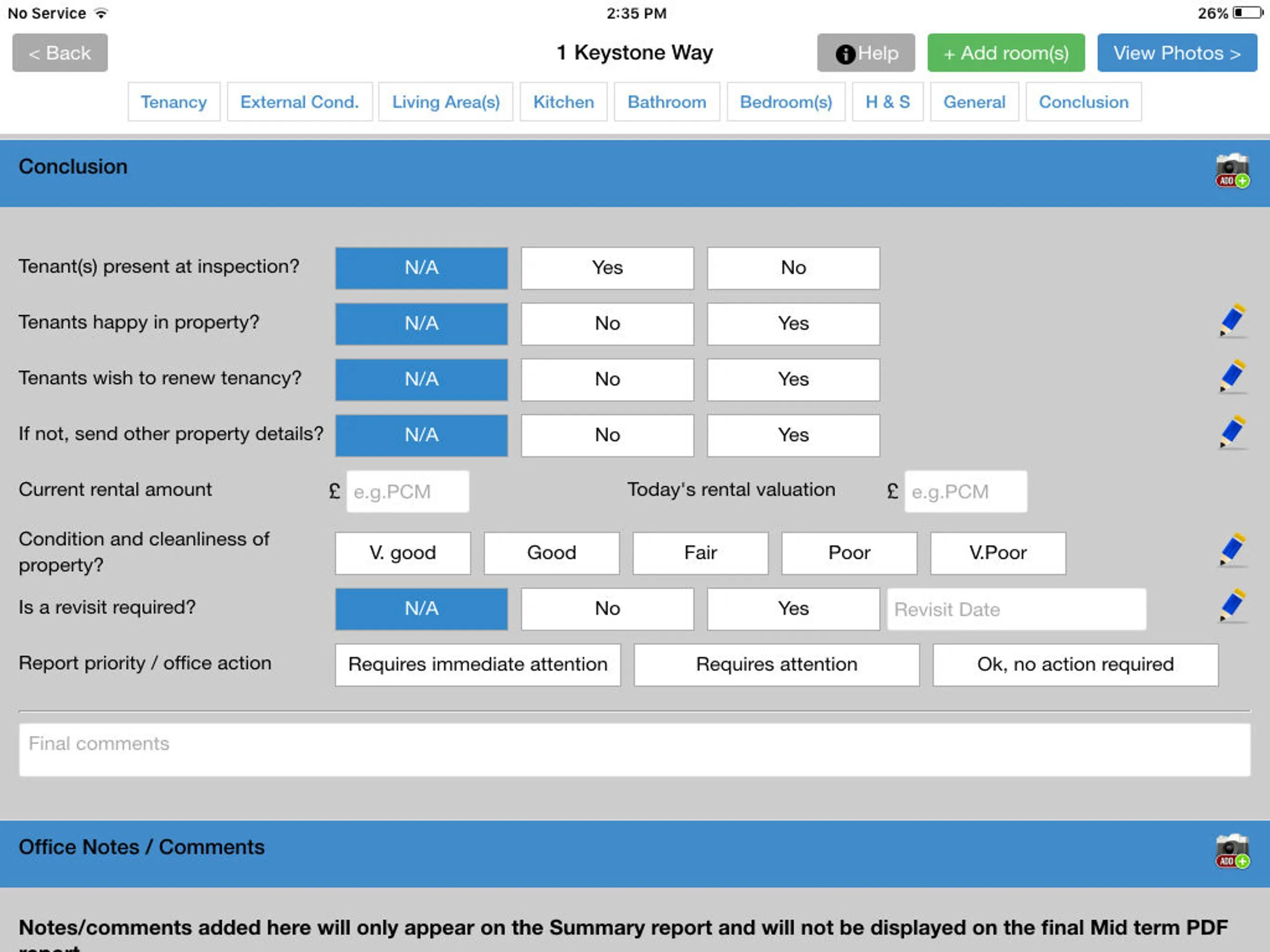1270x952 pixels.
Task: Toggle Is a revisit required to No
Action: click(607, 609)
